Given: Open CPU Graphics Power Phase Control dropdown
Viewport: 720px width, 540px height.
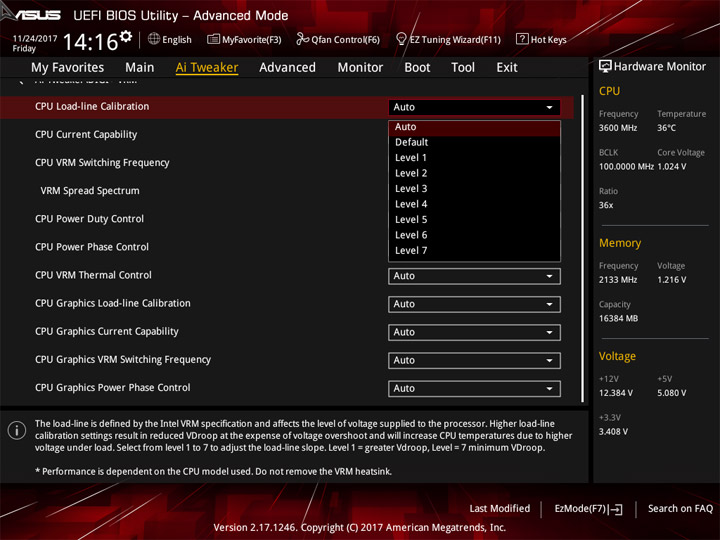Looking at the screenshot, I should [474, 388].
